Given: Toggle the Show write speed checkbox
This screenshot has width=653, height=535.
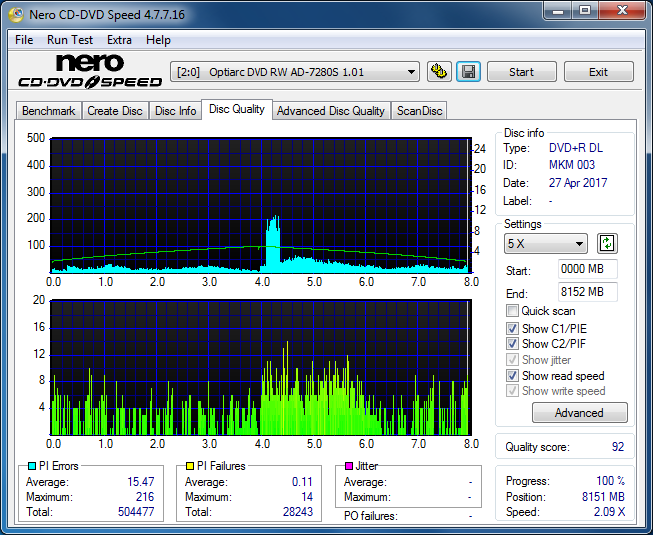Looking at the screenshot, I should (512, 391).
